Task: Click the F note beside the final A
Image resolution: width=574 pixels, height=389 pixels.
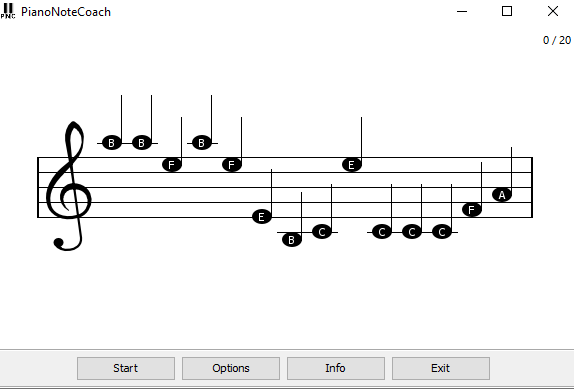Action: tap(472, 210)
